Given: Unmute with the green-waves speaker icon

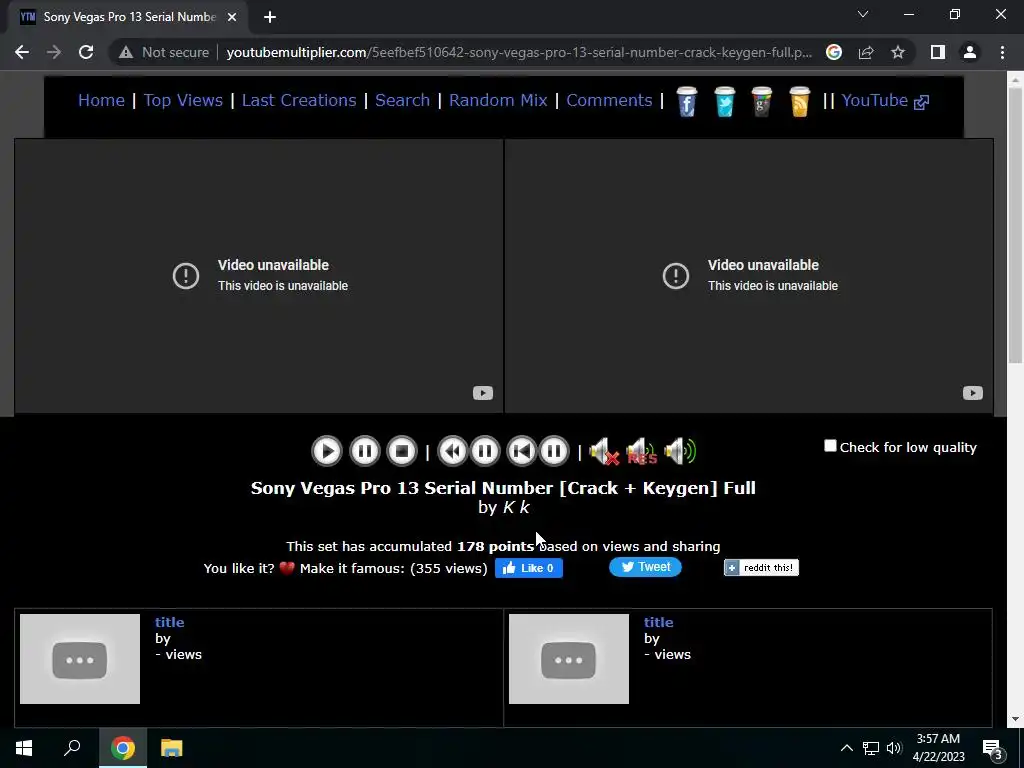Looking at the screenshot, I should pyautogui.click(x=680, y=451).
